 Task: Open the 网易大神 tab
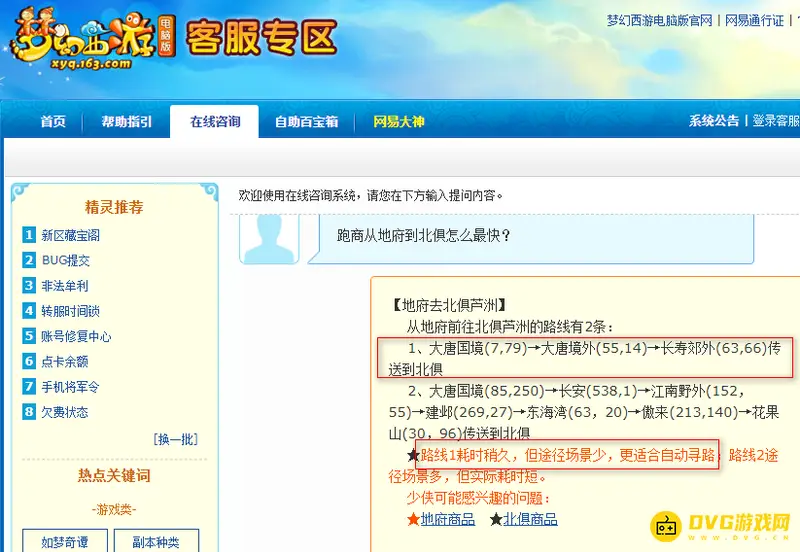[x=398, y=121]
